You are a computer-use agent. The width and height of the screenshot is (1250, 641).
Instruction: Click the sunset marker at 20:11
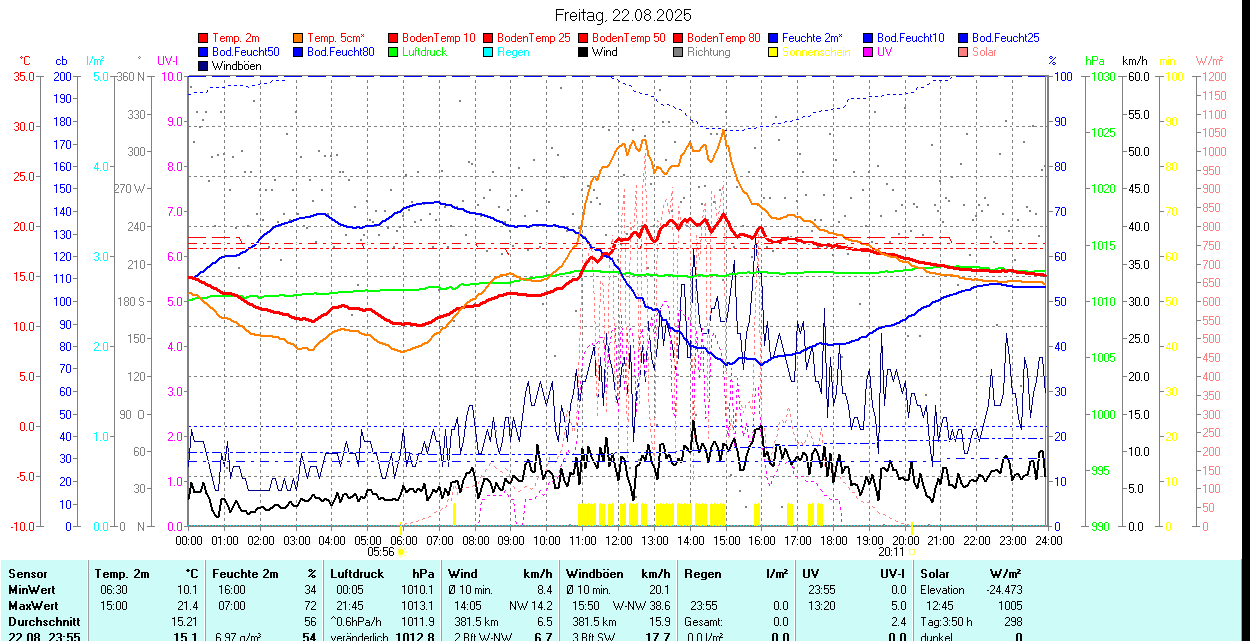click(911, 551)
